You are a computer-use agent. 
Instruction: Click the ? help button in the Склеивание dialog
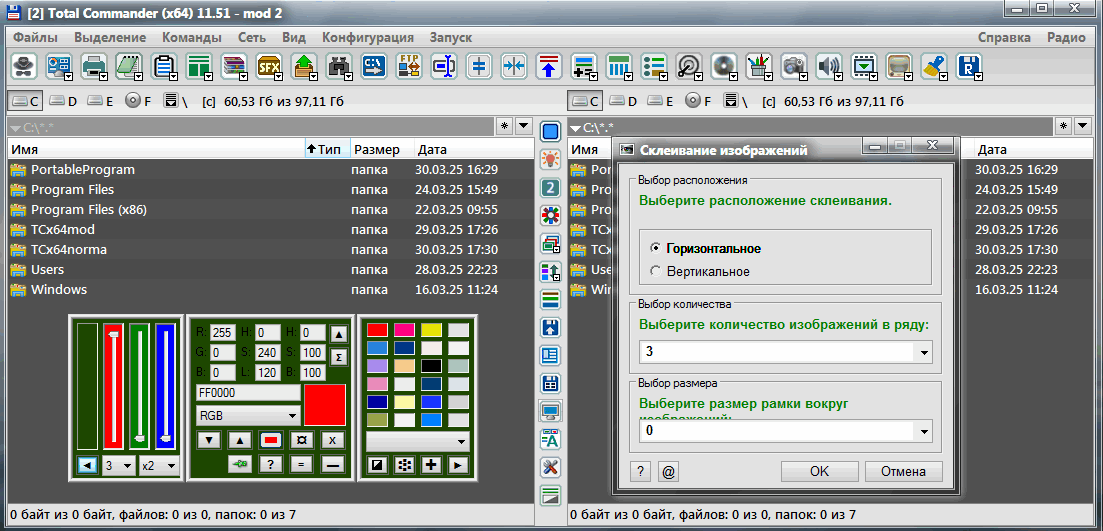639,473
